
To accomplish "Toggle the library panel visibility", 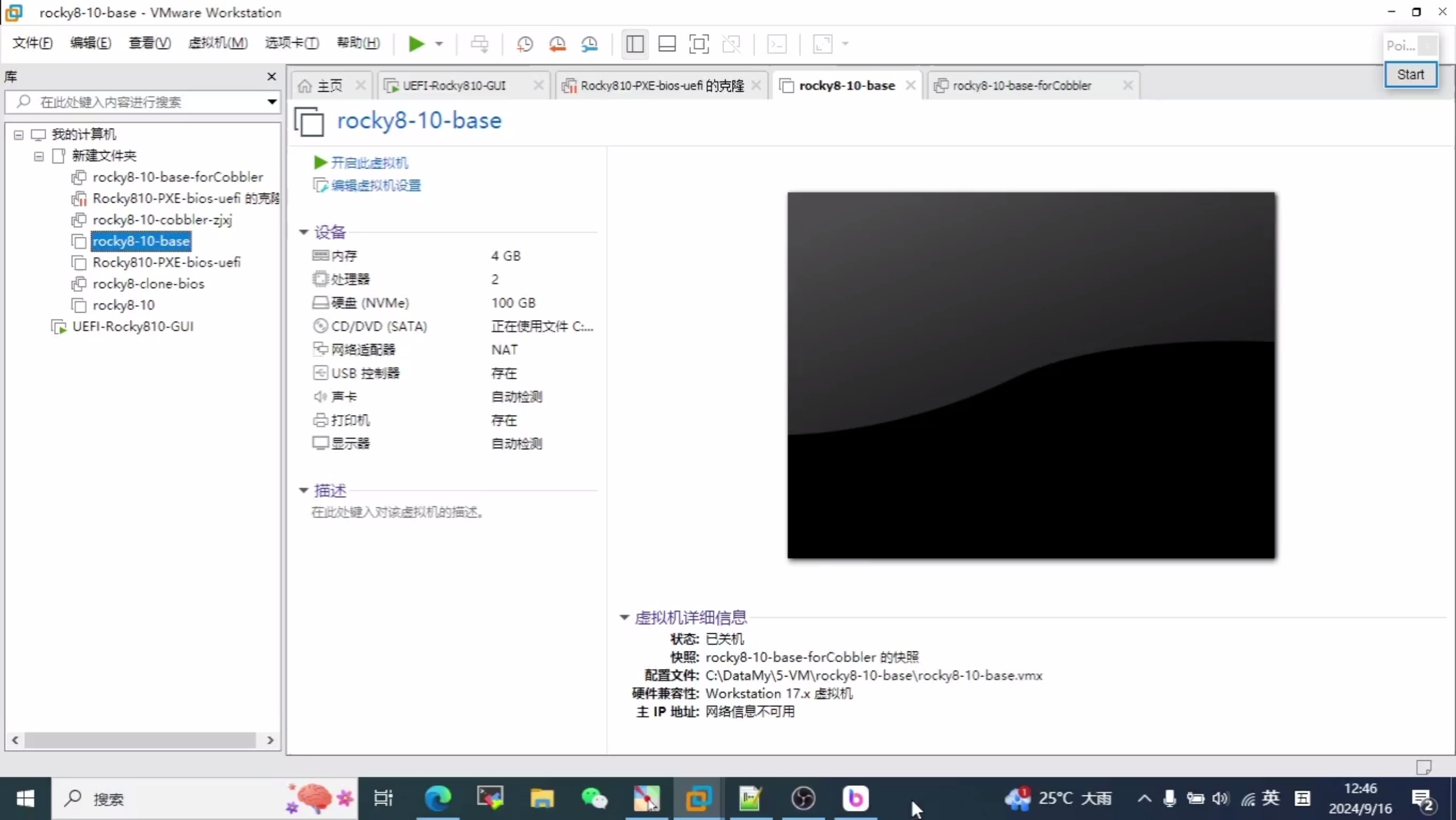I will pos(634,44).
